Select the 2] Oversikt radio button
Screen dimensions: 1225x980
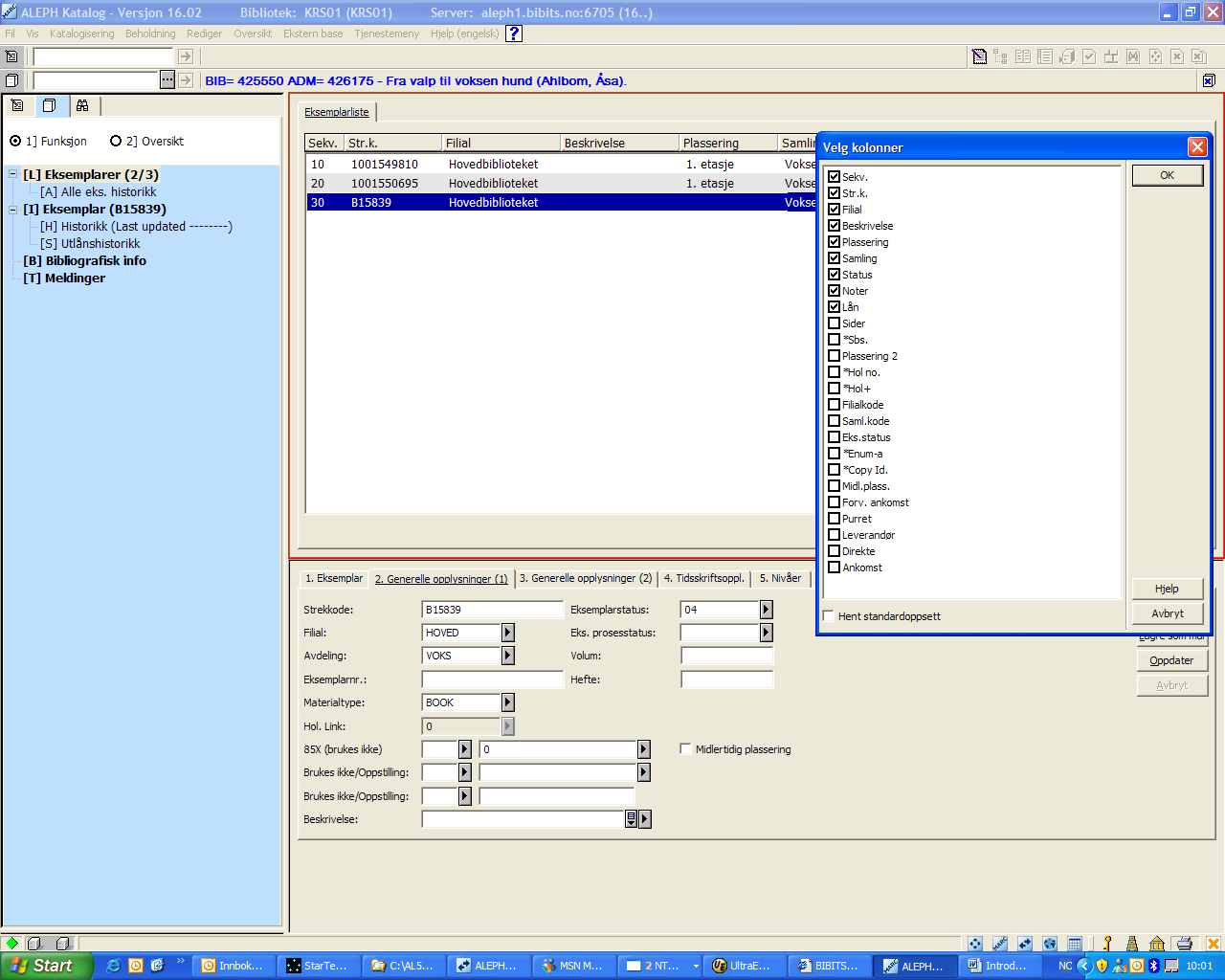pyautogui.click(x=116, y=142)
